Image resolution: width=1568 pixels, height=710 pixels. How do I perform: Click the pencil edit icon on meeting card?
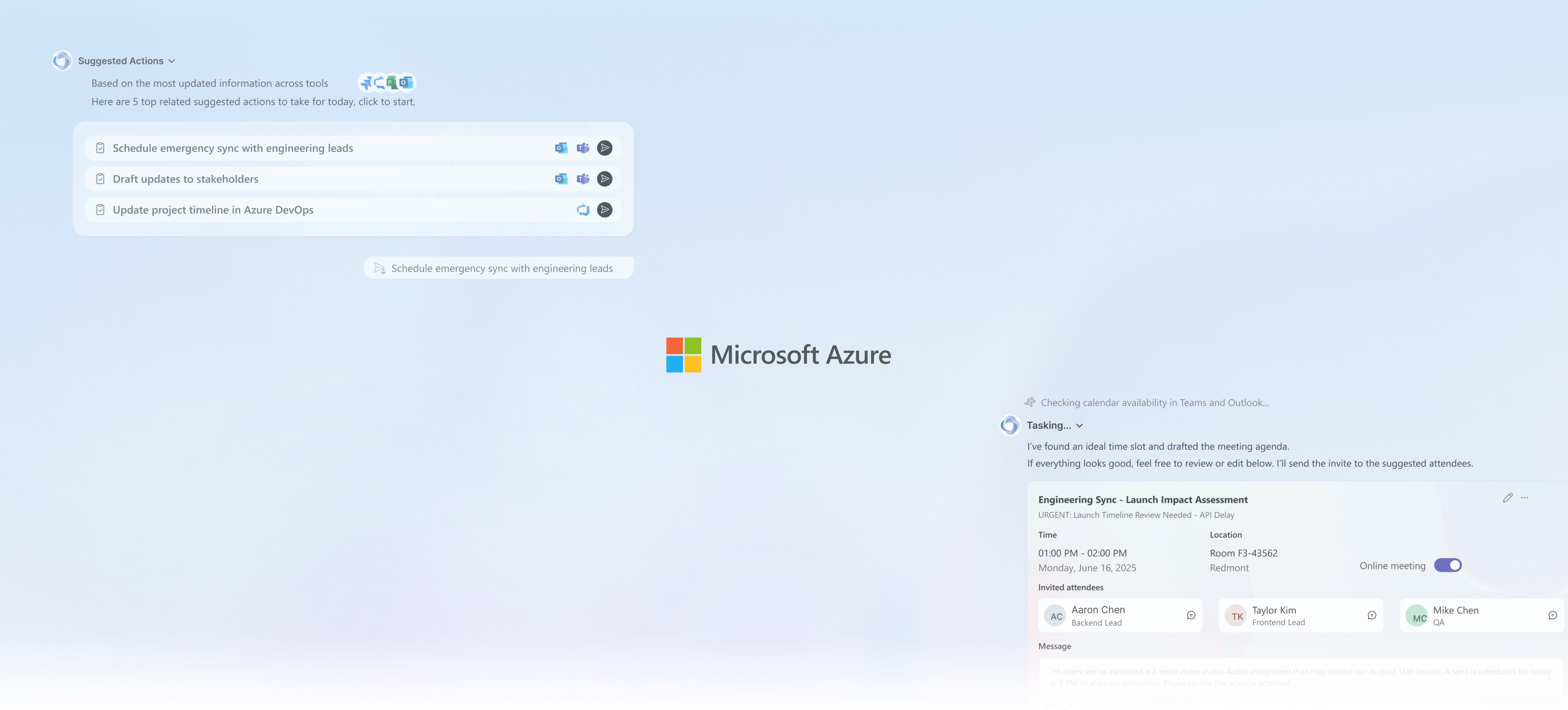[1507, 498]
